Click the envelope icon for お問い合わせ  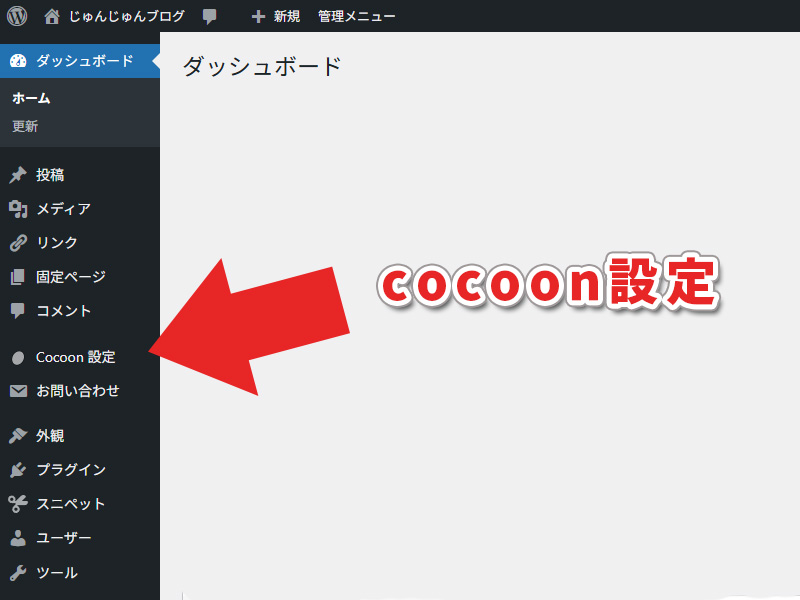point(18,391)
